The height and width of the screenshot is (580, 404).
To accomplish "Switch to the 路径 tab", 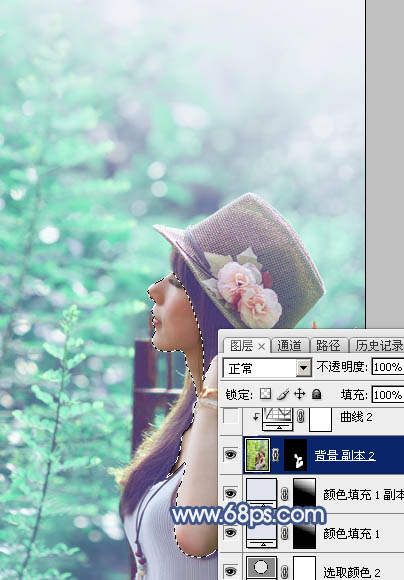I will click(328, 346).
